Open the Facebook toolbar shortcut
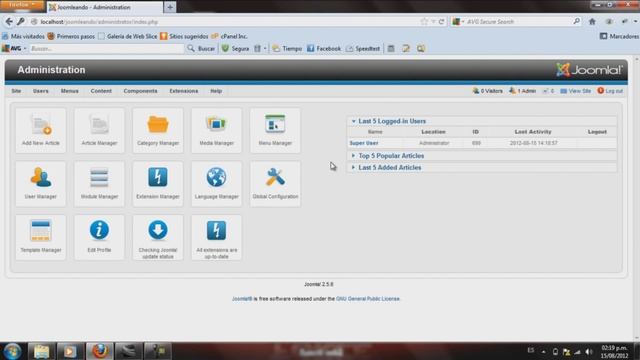 (x=324, y=49)
